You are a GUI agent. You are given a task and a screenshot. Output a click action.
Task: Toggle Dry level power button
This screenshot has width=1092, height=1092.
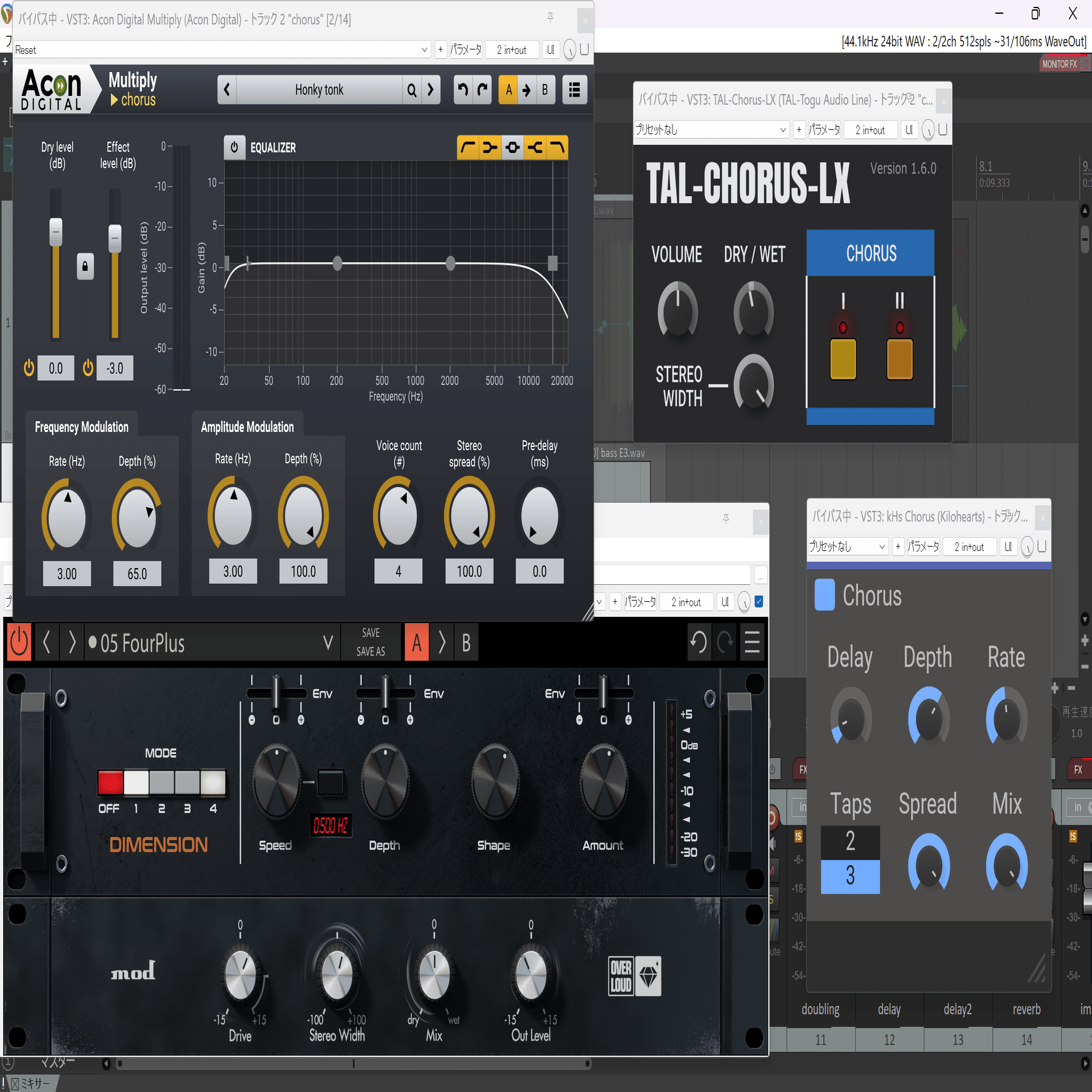pyautogui.click(x=29, y=368)
